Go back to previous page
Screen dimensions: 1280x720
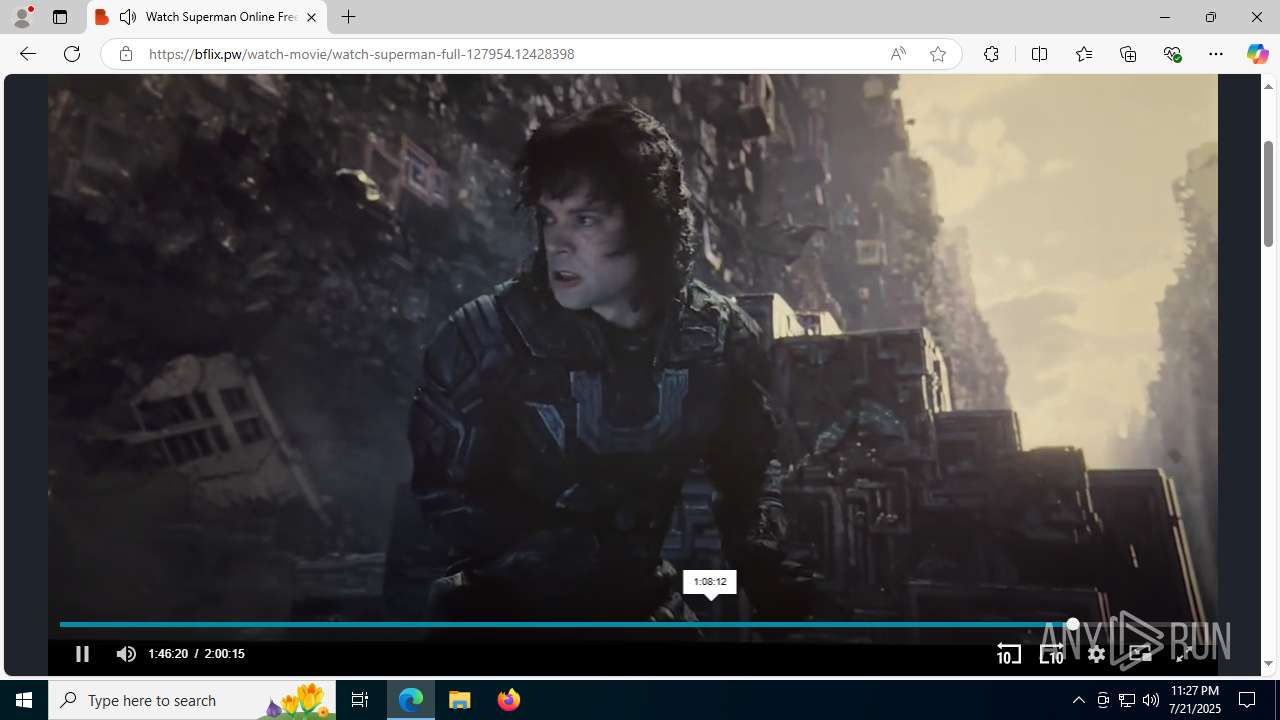coord(27,54)
